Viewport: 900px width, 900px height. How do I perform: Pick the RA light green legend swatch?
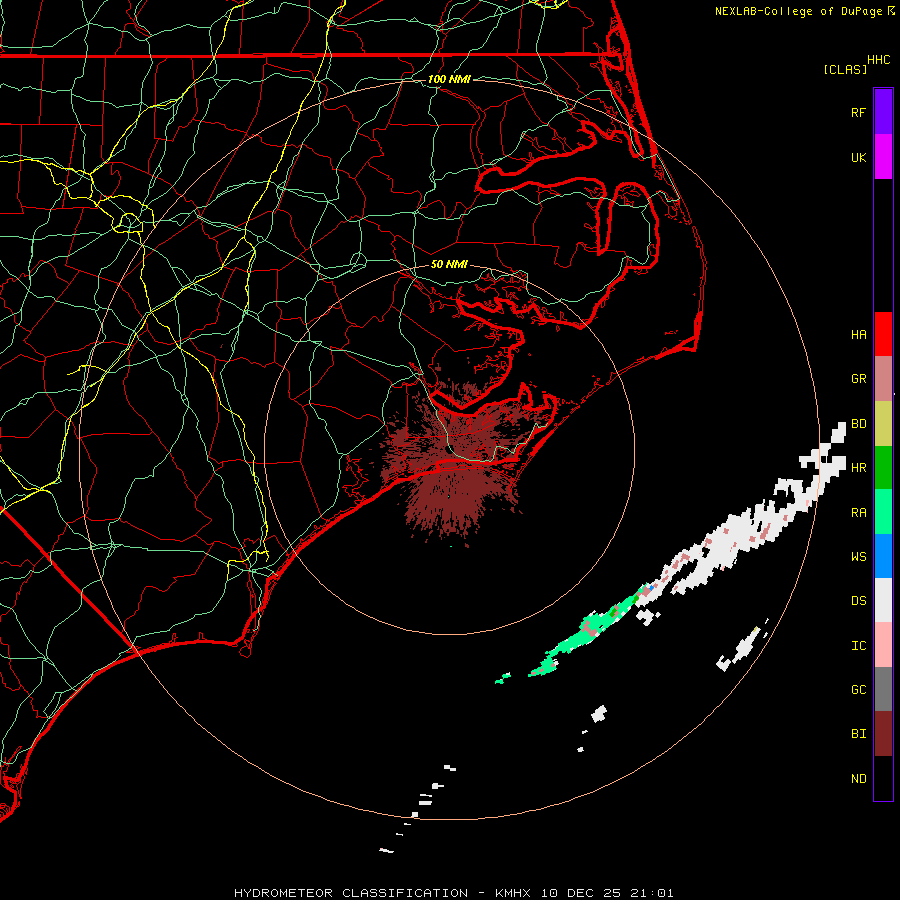tap(883, 512)
